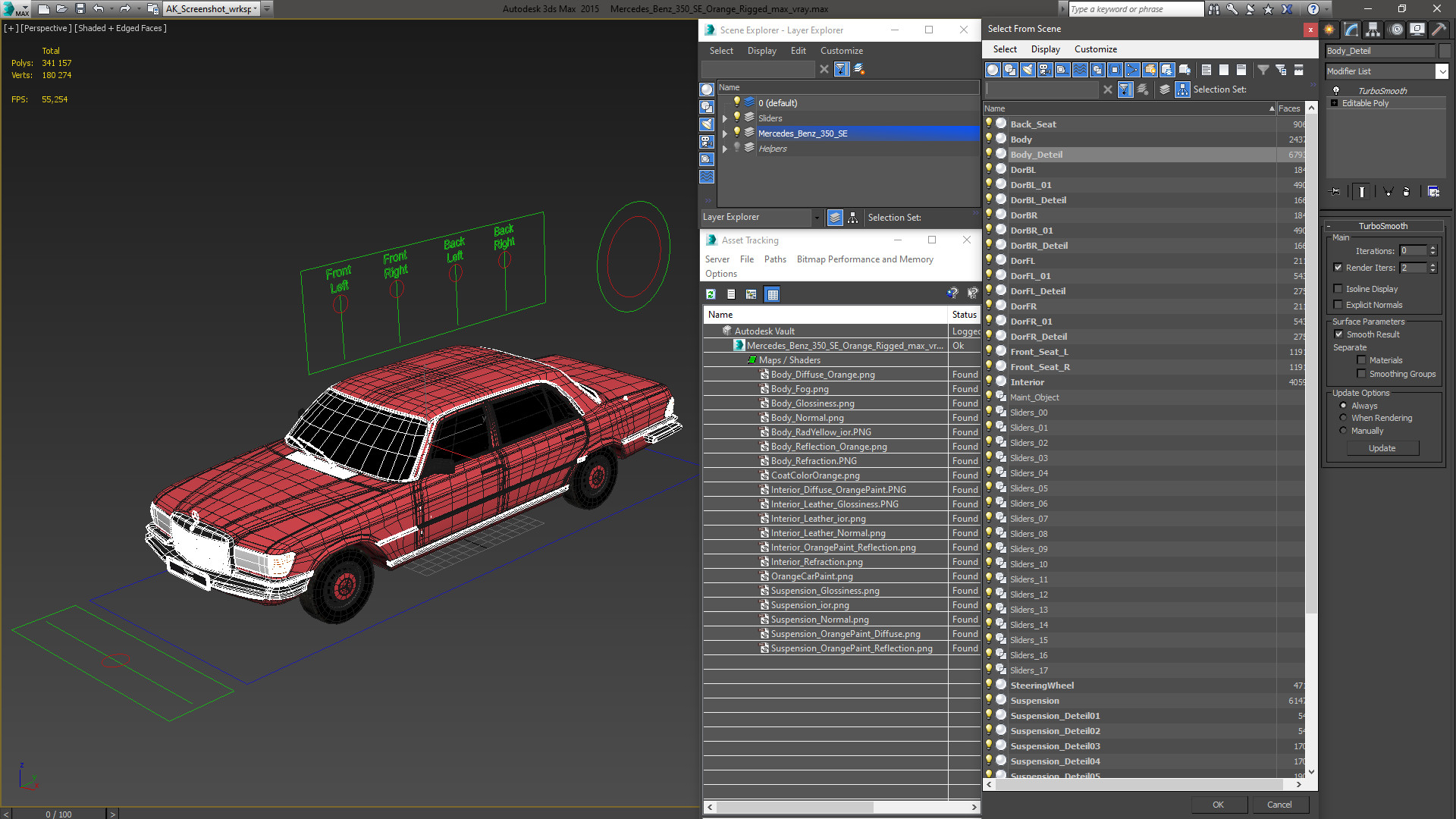
Task: Click Select All icon in Select From Scene
Action: click(1207, 70)
